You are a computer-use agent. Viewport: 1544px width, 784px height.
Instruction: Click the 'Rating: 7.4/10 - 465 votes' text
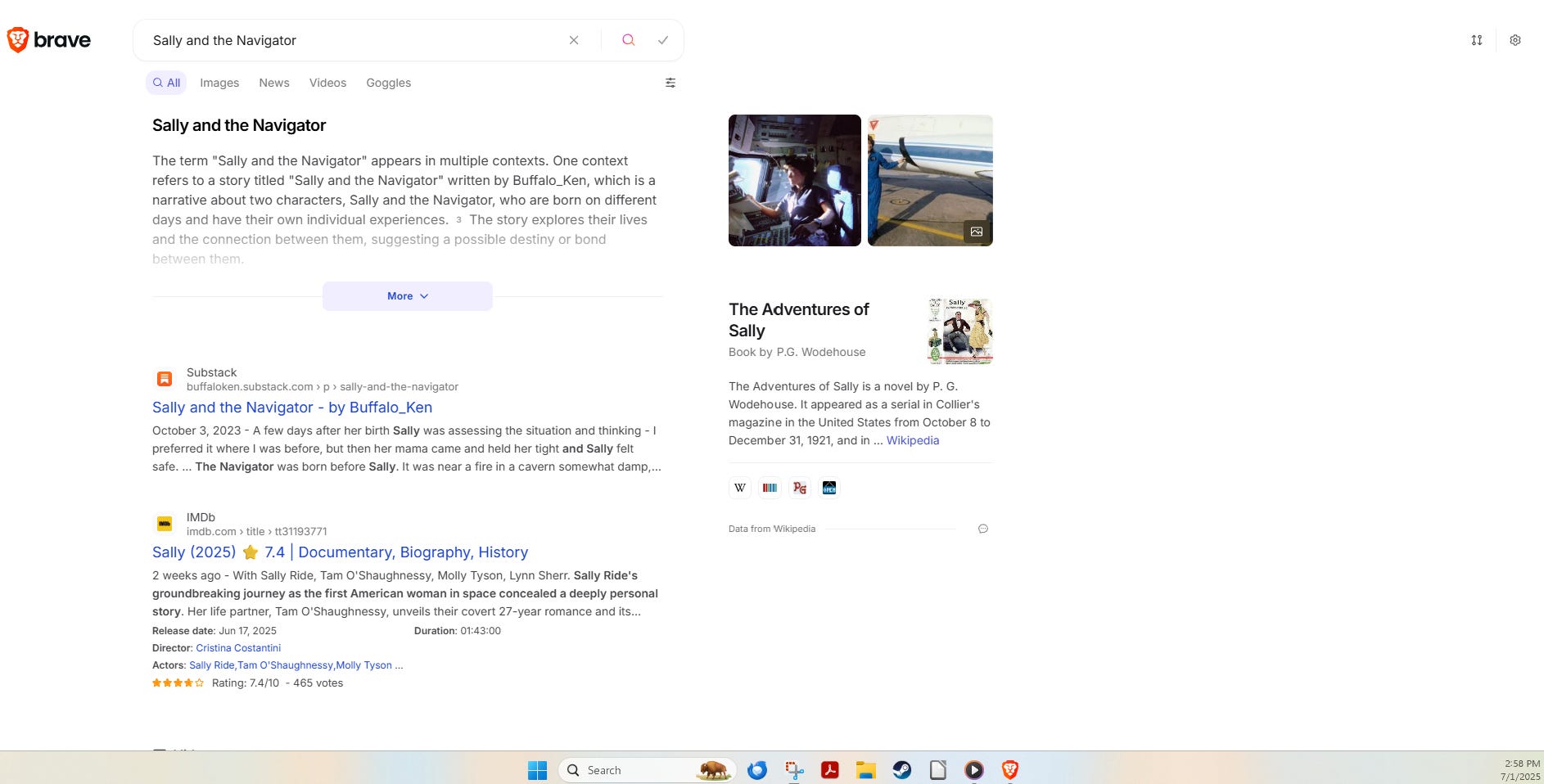(278, 683)
